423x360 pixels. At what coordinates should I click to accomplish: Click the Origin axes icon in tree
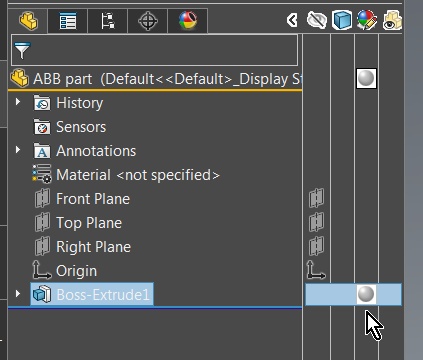(42, 270)
